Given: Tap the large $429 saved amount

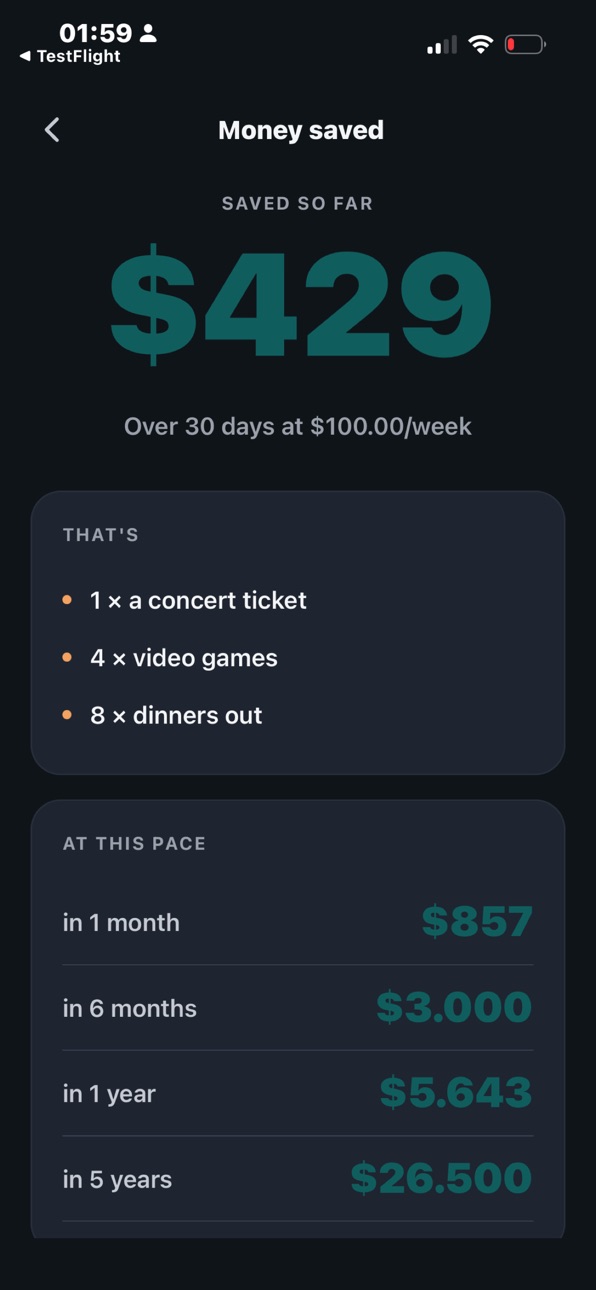Looking at the screenshot, I should [300, 305].
